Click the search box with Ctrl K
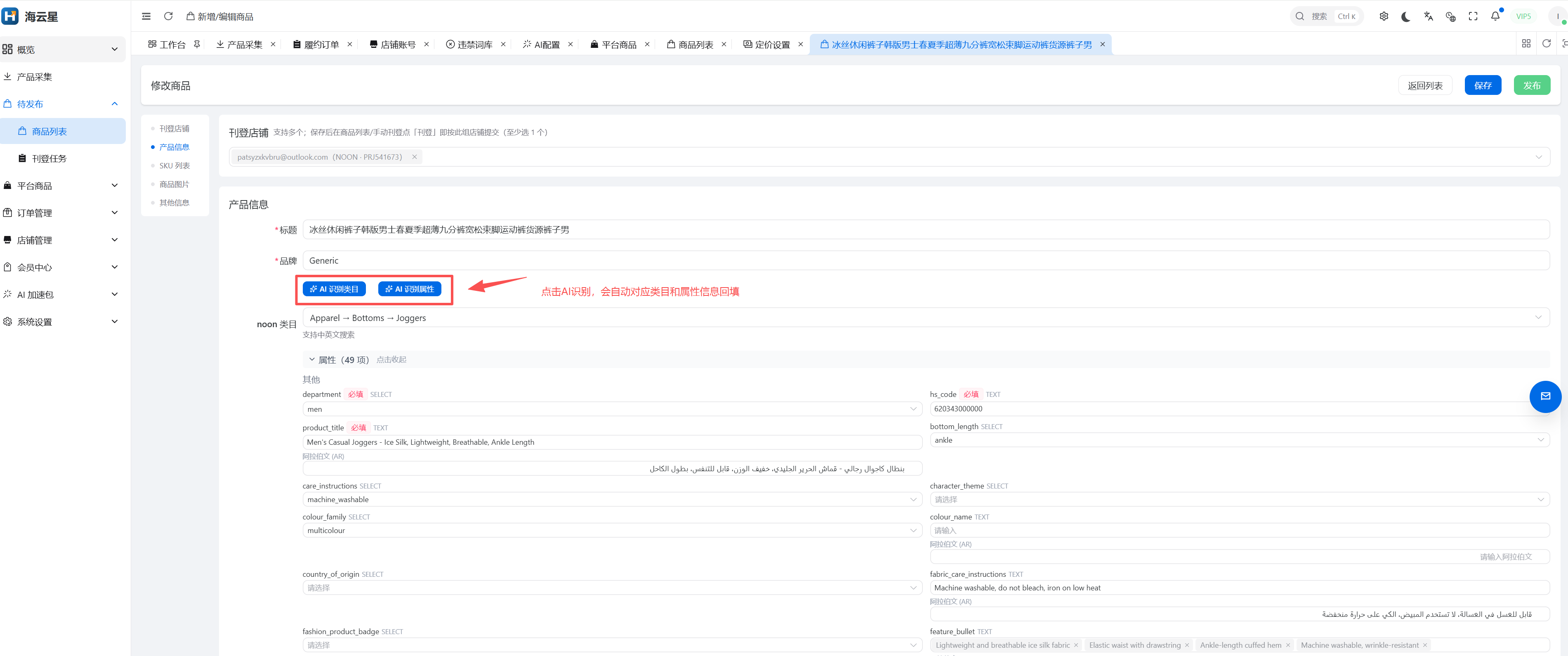Screen dimensions: 1568x656 (1327, 17)
